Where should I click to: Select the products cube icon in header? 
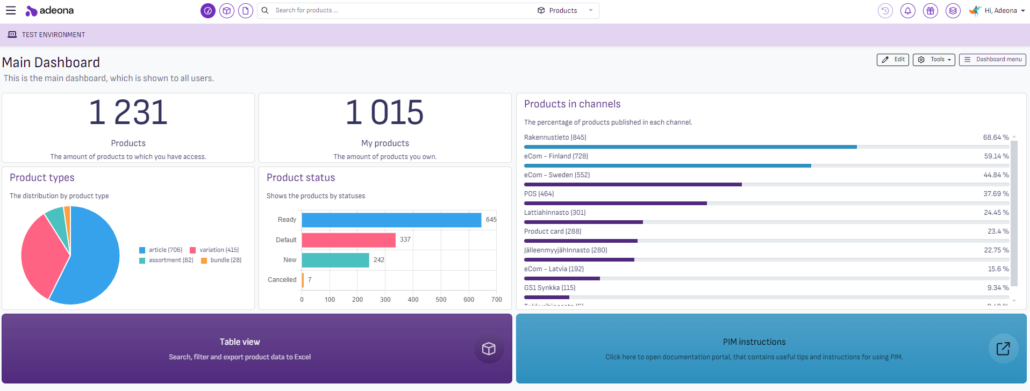(x=227, y=11)
